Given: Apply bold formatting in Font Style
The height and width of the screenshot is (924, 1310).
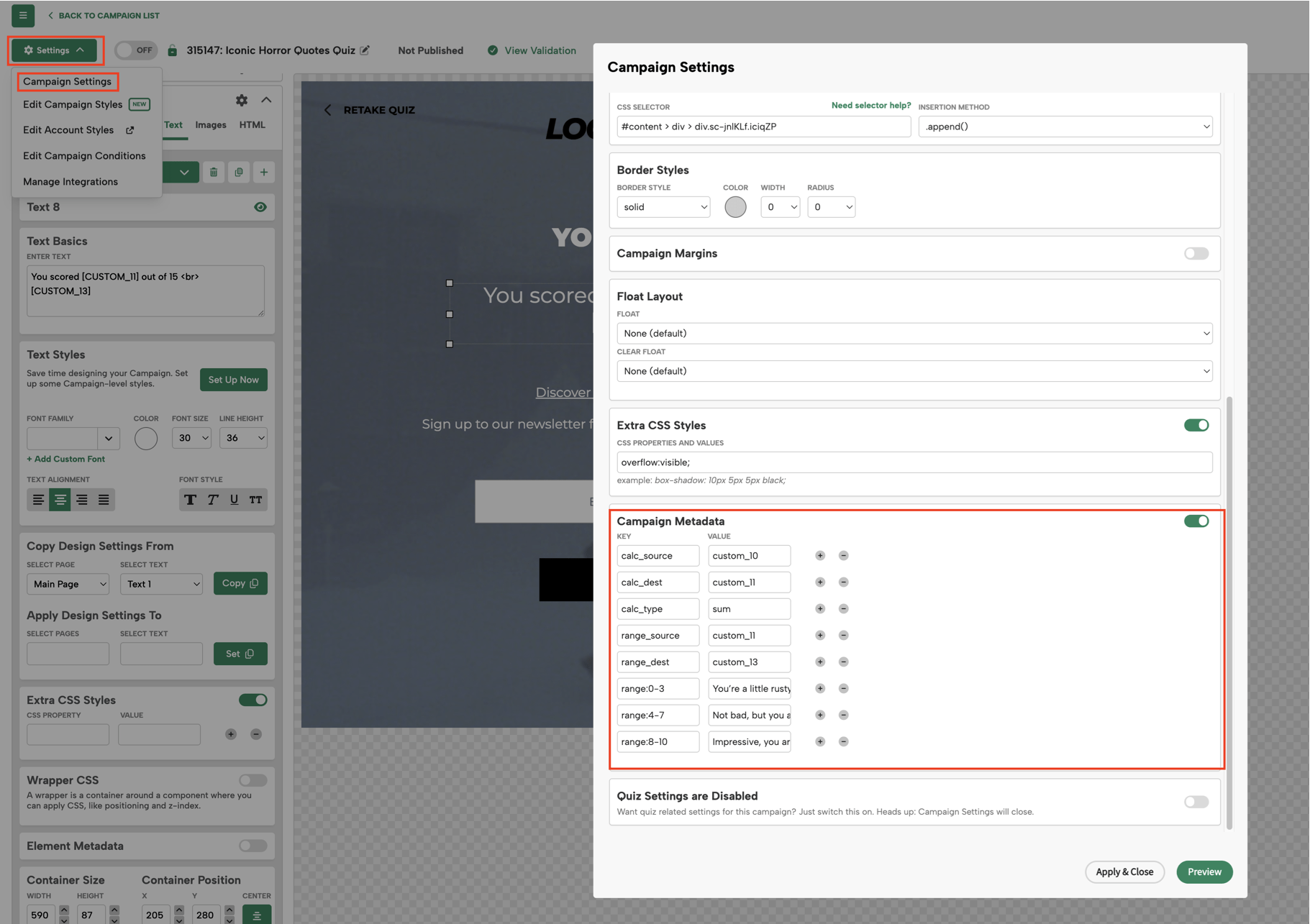Looking at the screenshot, I should point(191,499).
